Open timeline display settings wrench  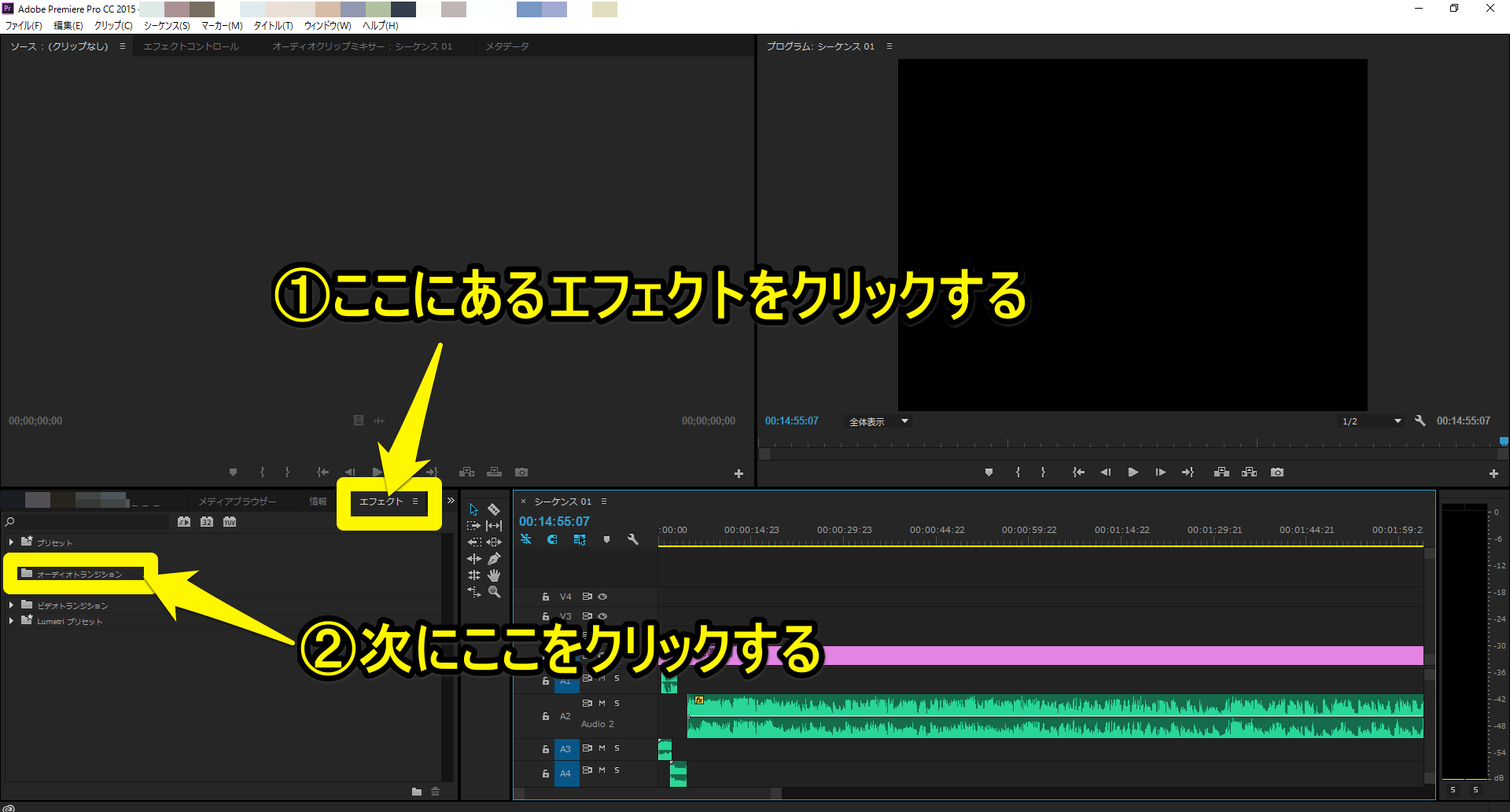[633, 539]
